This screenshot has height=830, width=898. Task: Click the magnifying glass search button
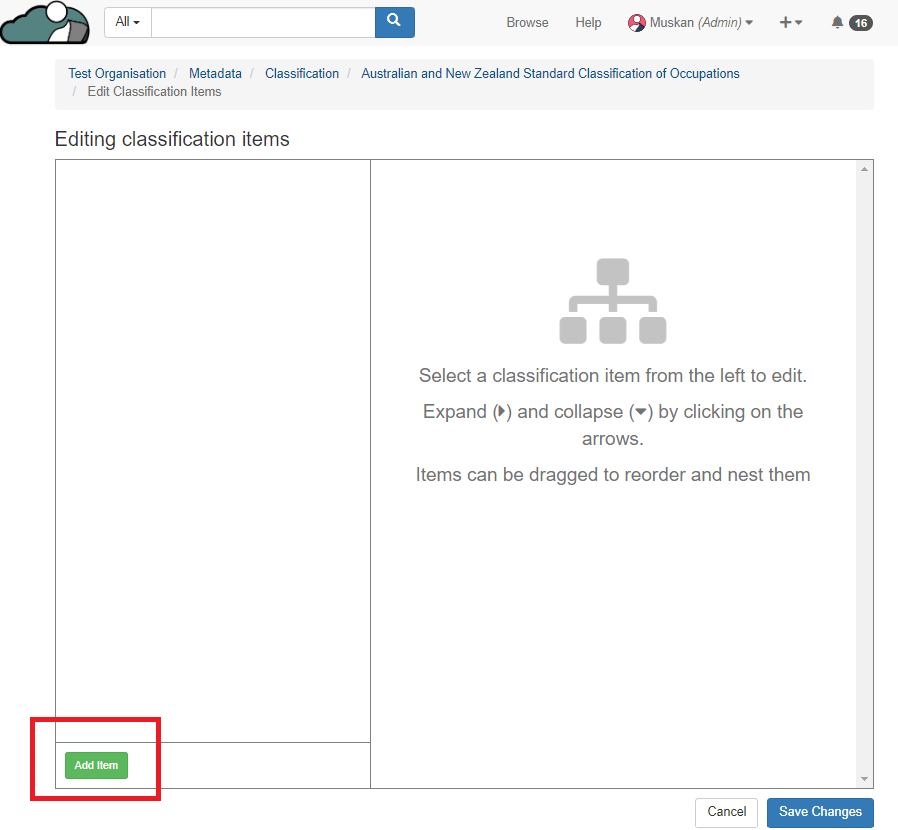pyautogui.click(x=394, y=22)
